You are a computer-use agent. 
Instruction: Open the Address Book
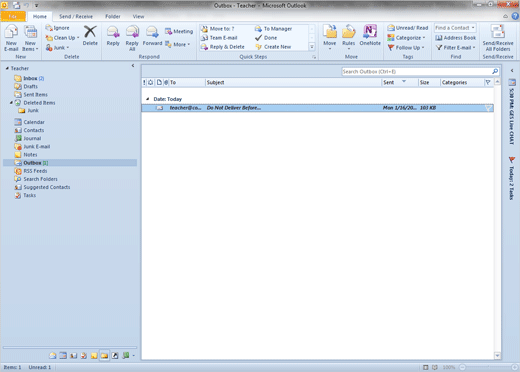456,38
